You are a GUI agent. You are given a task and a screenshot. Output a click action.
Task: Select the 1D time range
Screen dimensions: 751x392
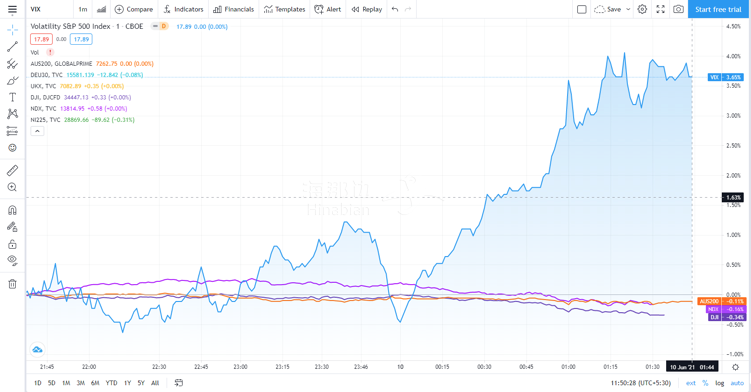[x=37, y=383]
